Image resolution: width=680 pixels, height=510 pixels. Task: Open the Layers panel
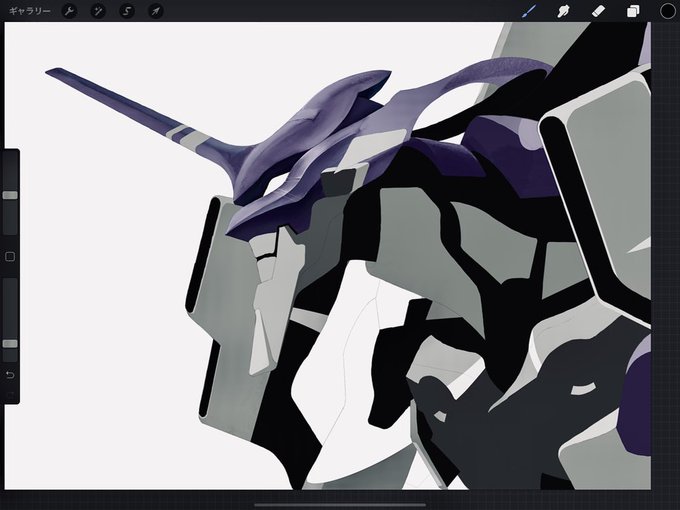(633, 11)
